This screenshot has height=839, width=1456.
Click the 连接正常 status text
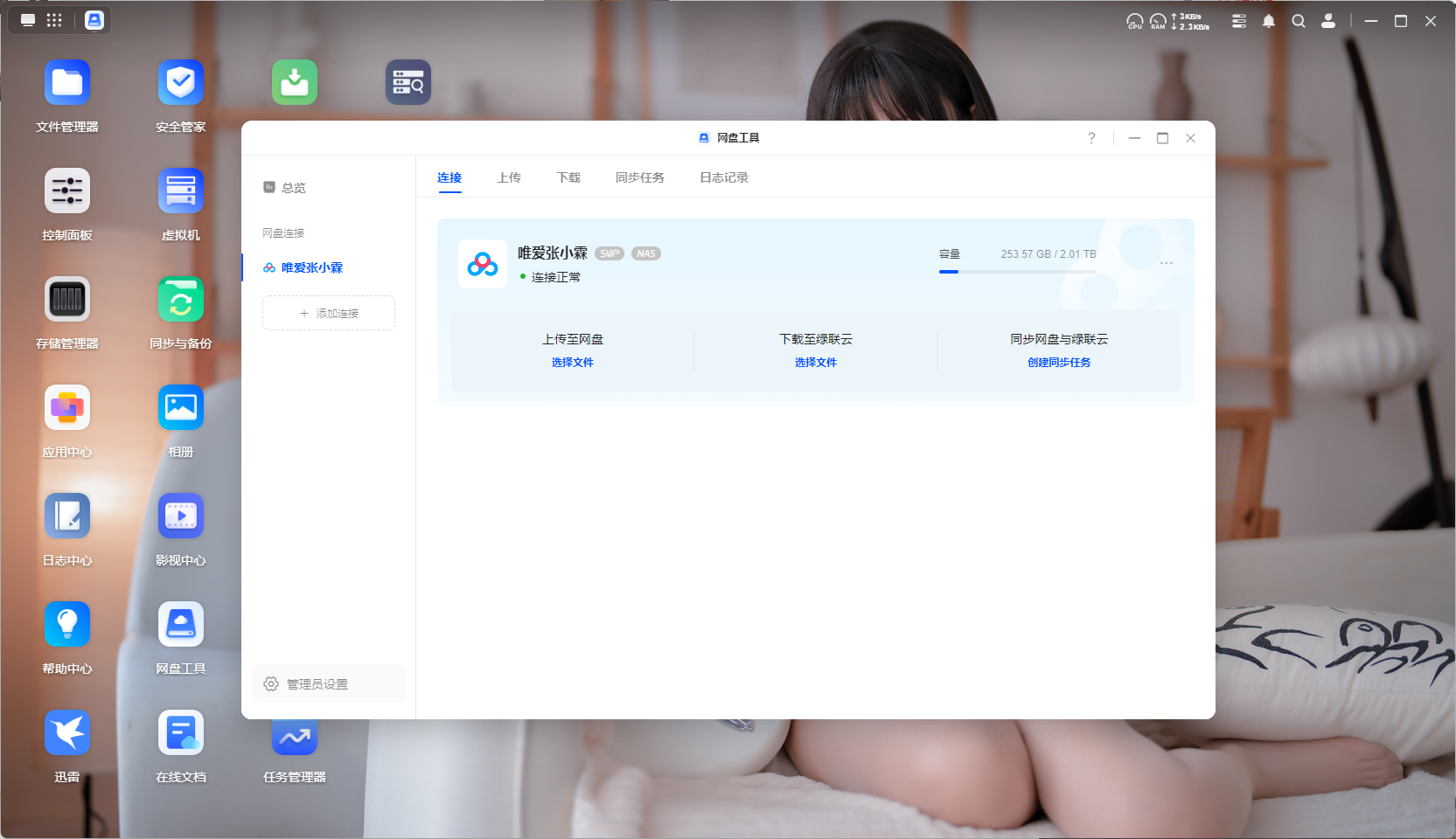point(556,277)
